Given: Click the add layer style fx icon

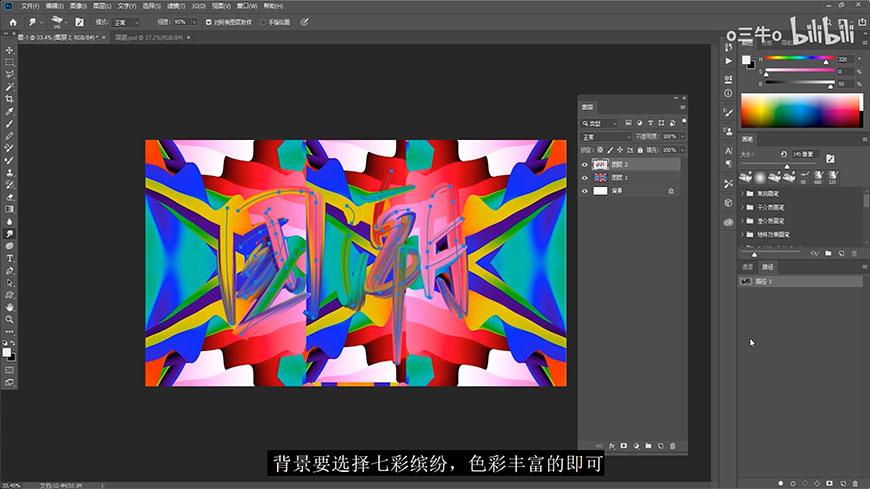Looking at the screenshot, I should click(x=611, y=445).
